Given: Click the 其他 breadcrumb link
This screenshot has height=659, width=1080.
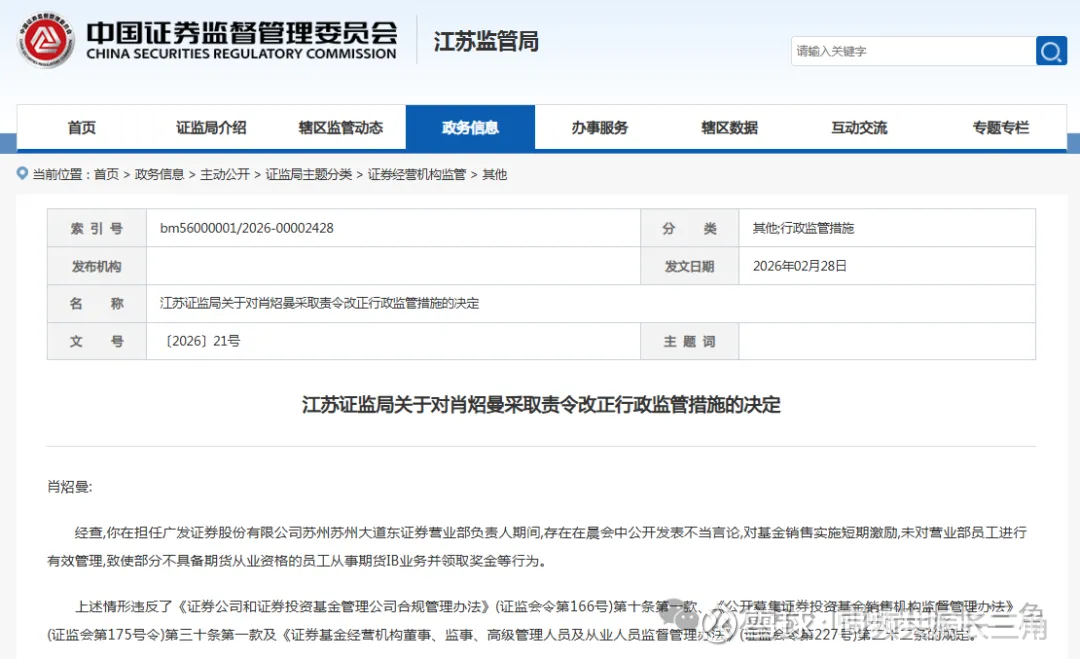Looking at the screenshot, I should pos(495,174).
